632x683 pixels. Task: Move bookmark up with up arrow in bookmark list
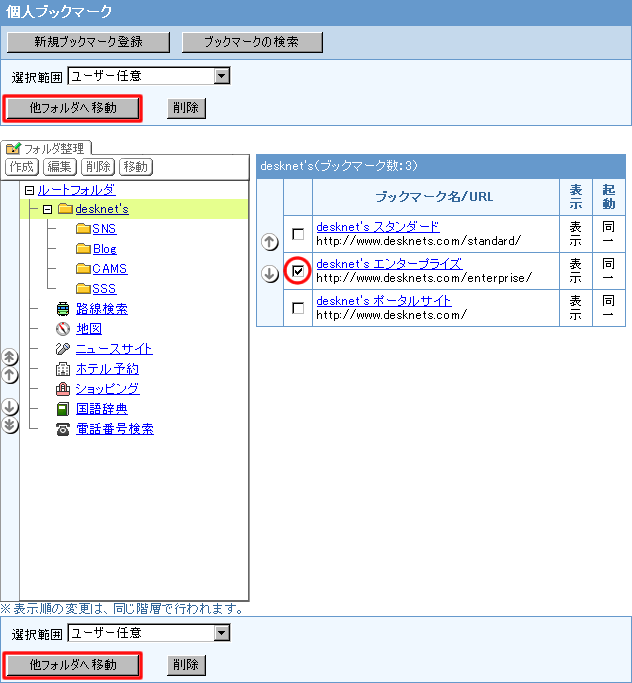270,242
